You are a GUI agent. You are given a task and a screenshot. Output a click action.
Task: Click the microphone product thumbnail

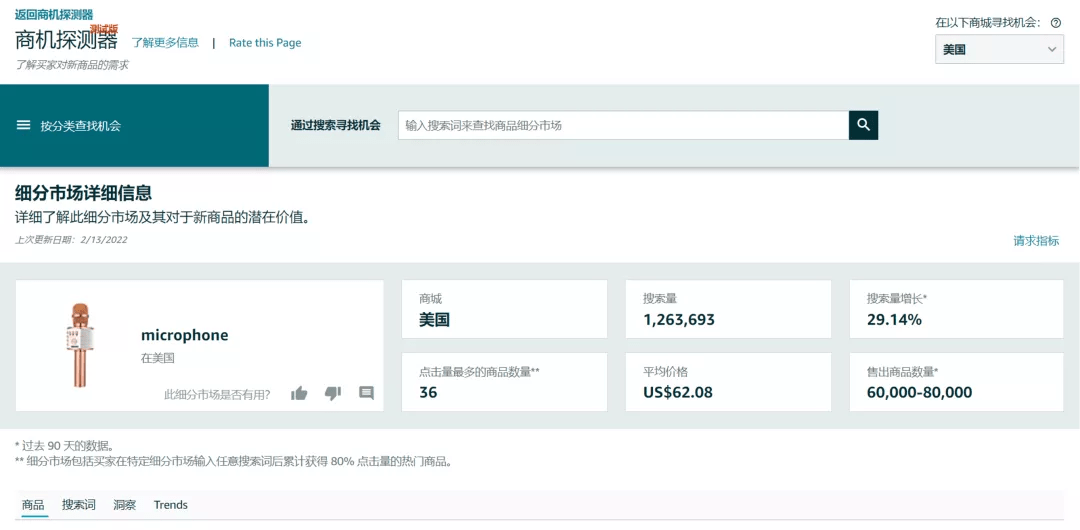tap(78, 345)
